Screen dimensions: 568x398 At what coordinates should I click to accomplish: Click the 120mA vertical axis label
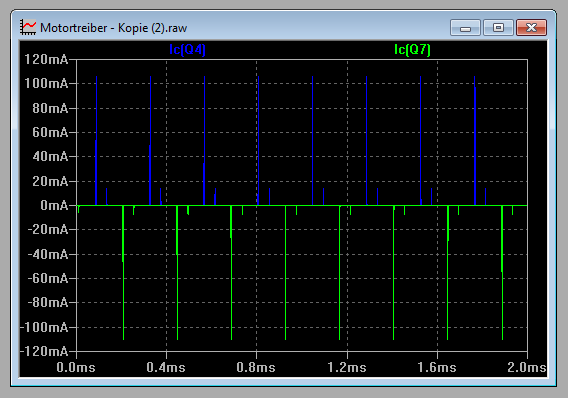click(x=46, y=59)
